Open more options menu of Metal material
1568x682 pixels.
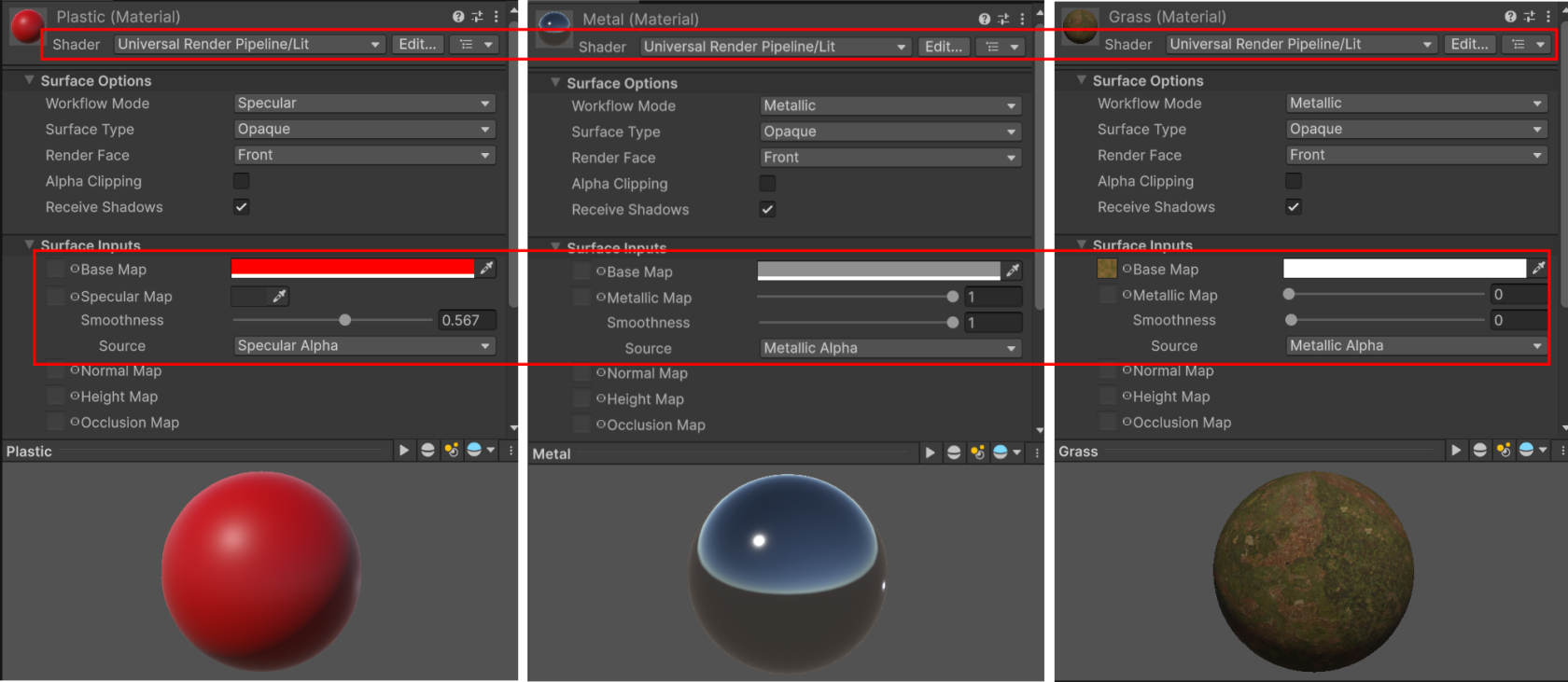click(x=1023, y=20)
